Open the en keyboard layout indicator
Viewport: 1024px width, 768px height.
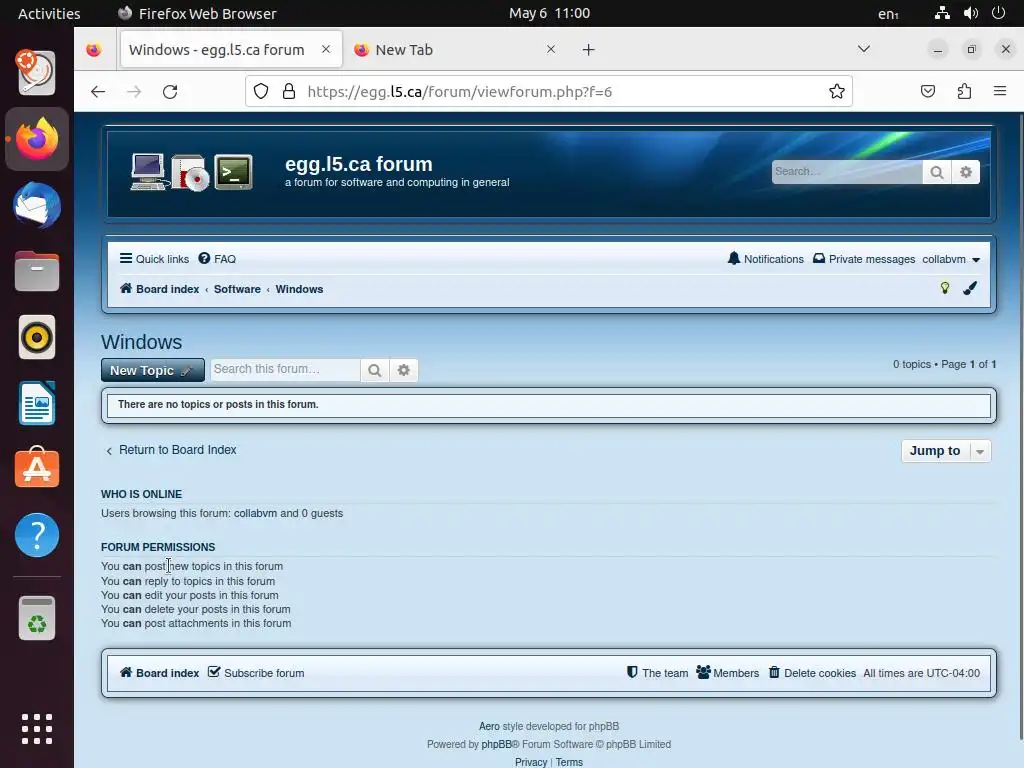[888, 14]
